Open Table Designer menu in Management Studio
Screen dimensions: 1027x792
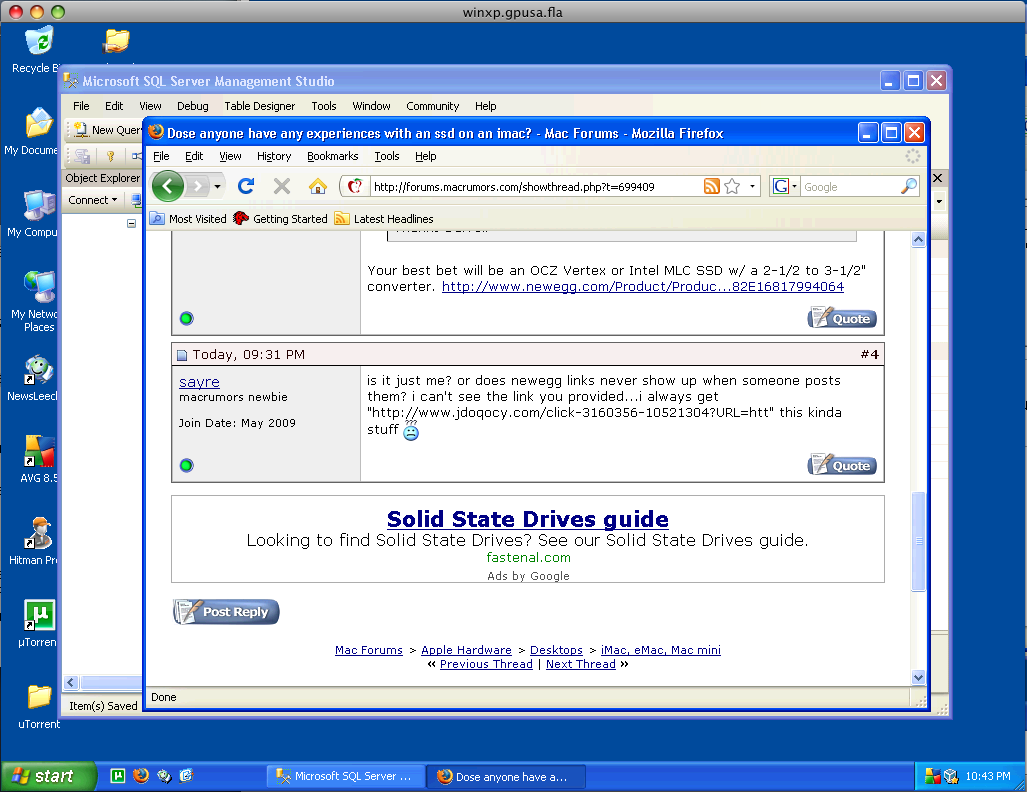click(259, 105)
